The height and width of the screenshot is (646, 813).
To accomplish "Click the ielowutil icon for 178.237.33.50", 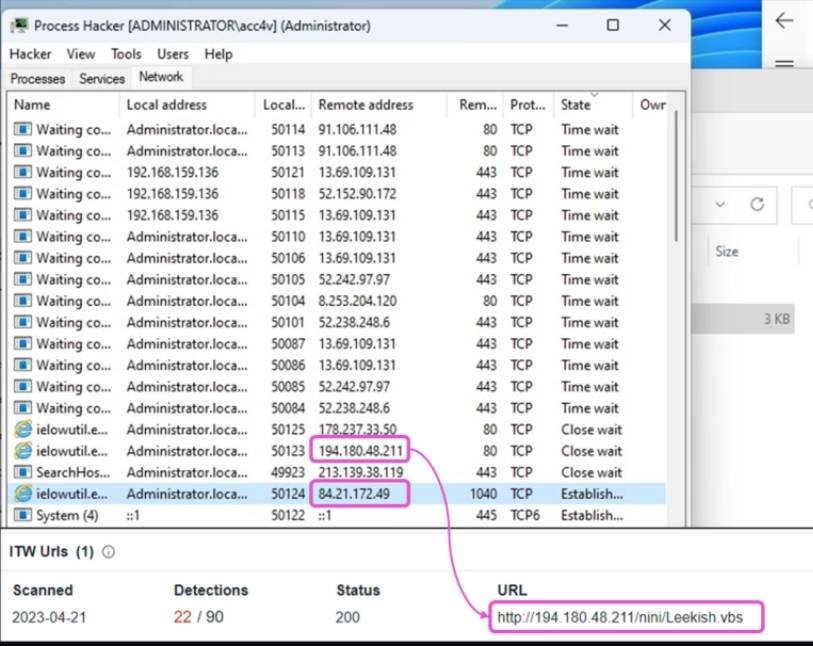I will tap(22, 430).
